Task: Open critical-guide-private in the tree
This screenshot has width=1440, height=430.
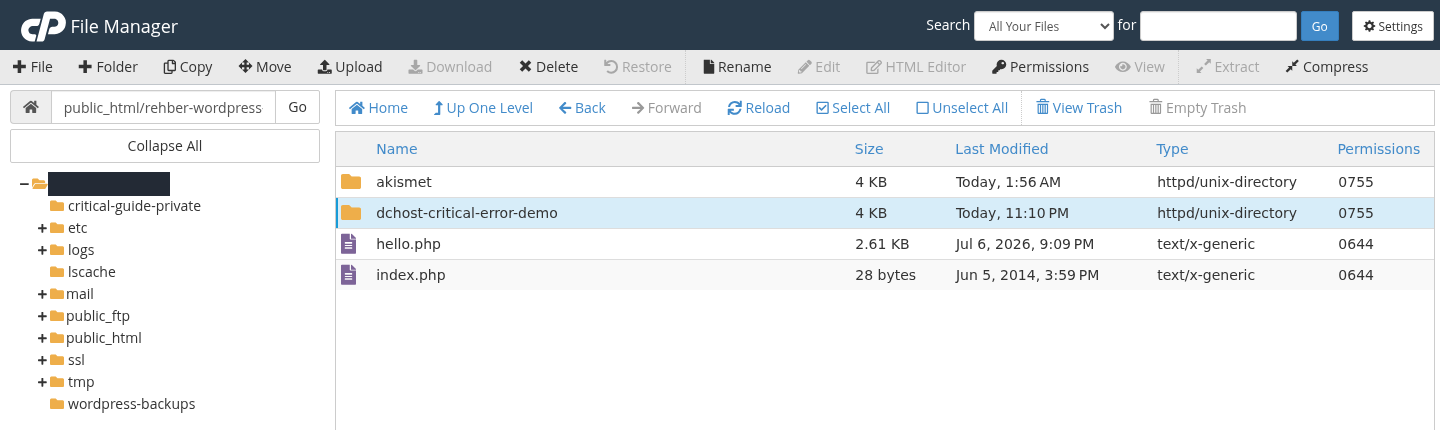Action: (134, 206)
